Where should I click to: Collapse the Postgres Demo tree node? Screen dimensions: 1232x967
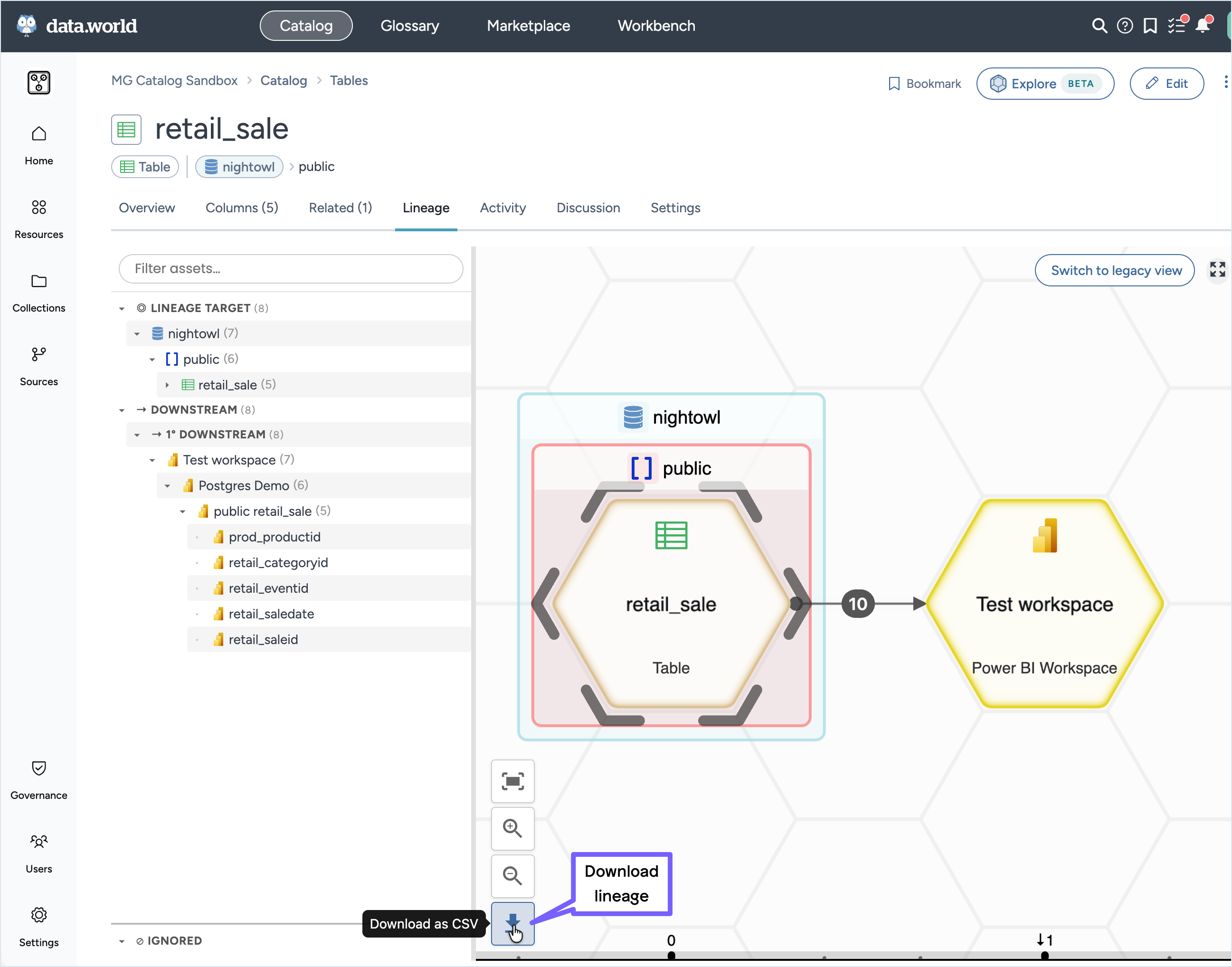[x=168, y=486]
